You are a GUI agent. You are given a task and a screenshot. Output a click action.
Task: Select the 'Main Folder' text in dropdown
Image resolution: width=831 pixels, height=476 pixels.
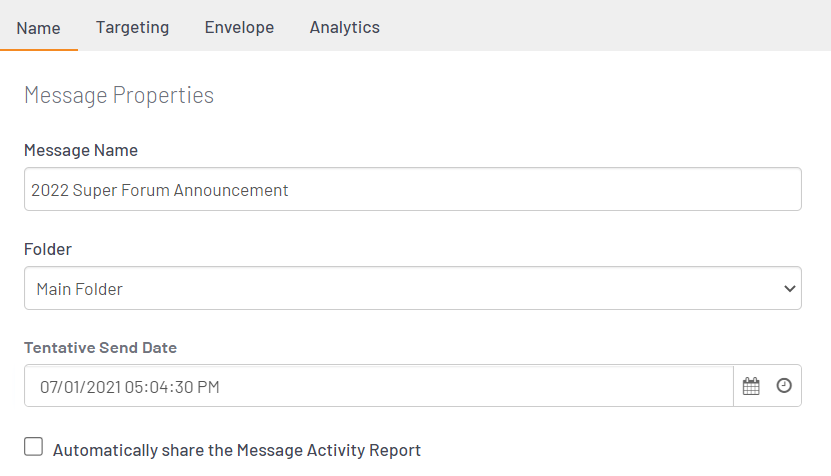(x=79, y=289)
